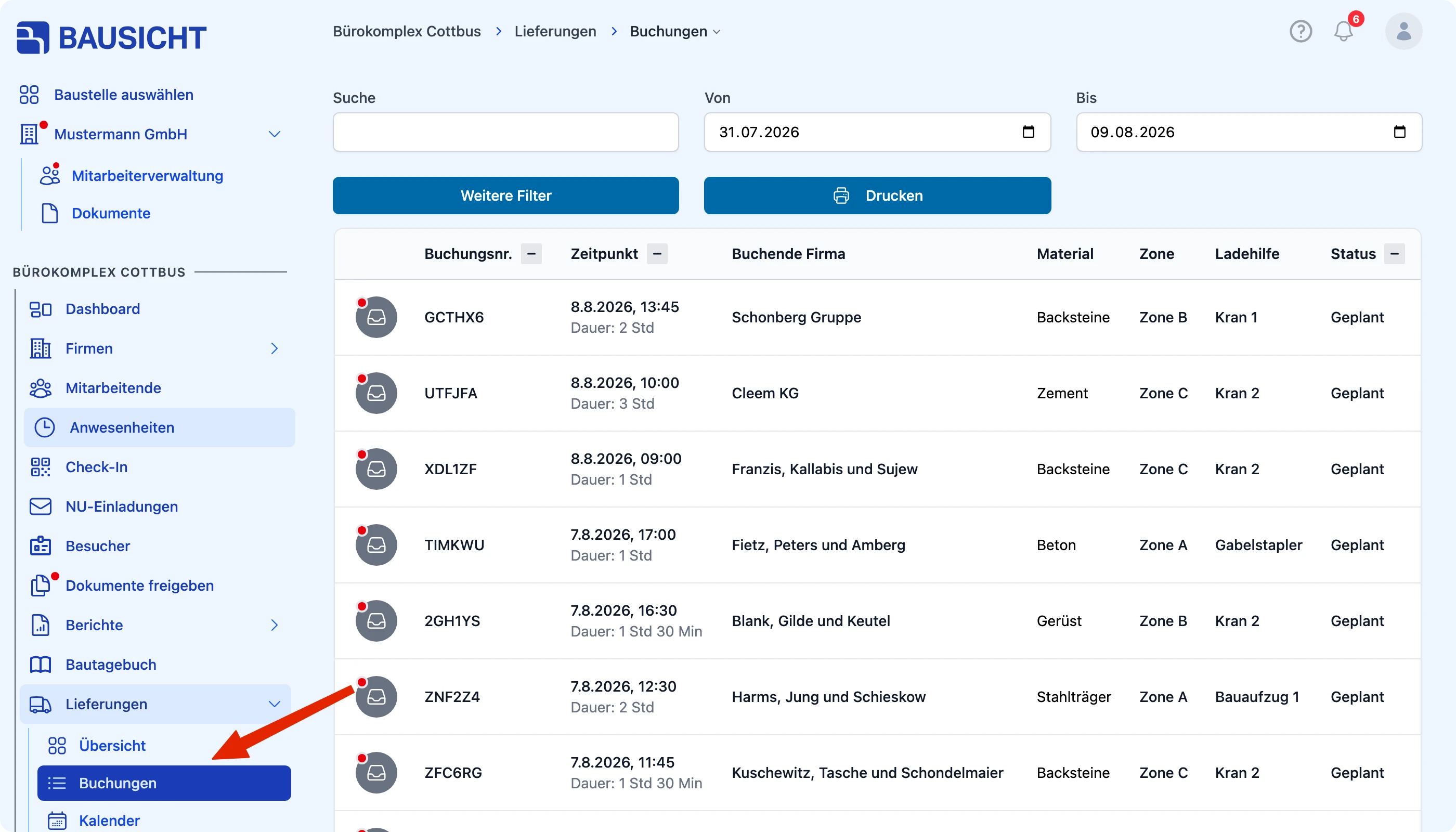This screenshot has width=1456, height=832.
Task: Open inbox icon for booking 2GH1YS
Action: pos(376,620)
